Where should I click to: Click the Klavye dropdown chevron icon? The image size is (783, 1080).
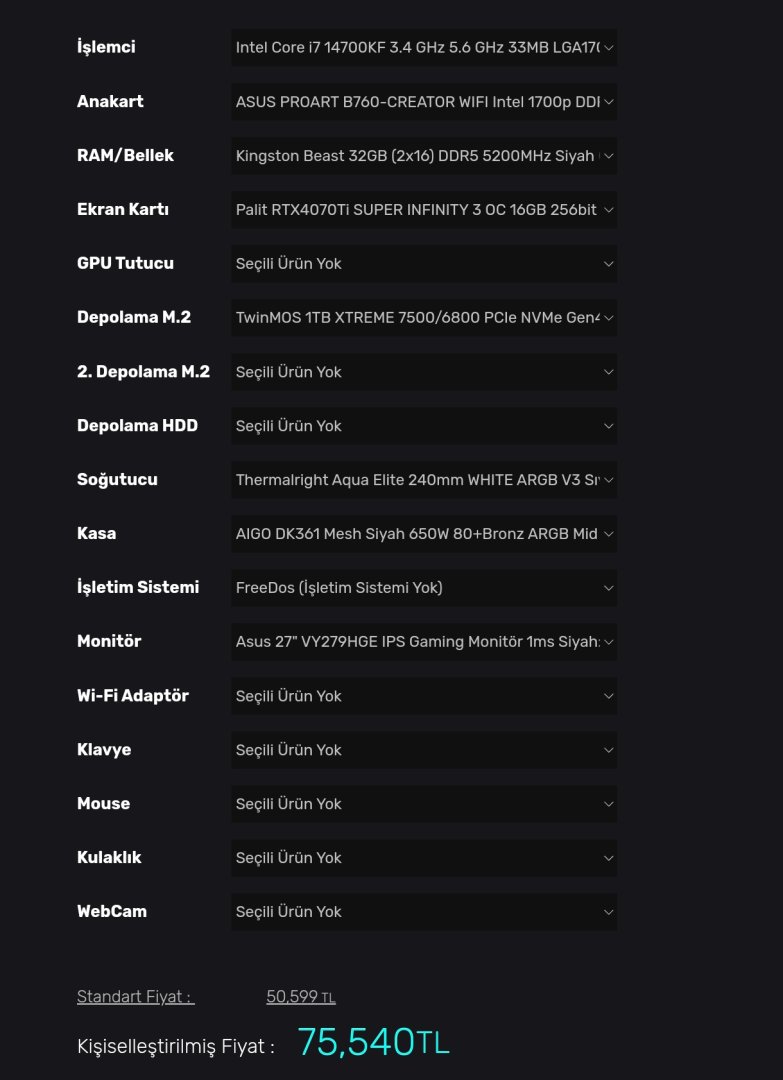[608, 749]
